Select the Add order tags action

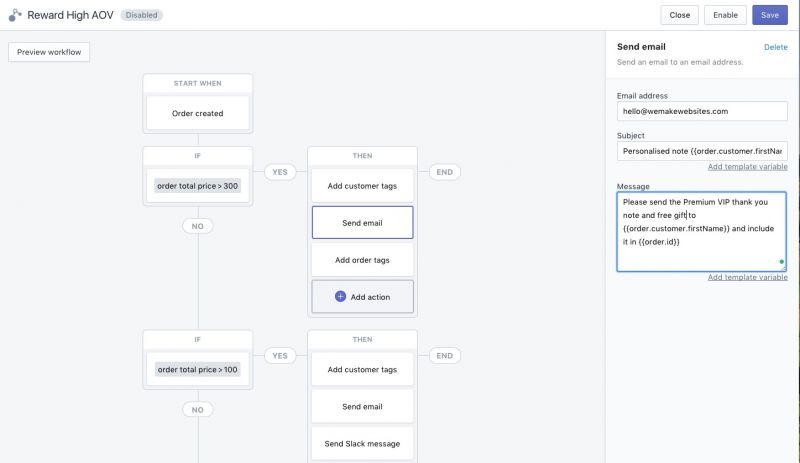point(362,260)
